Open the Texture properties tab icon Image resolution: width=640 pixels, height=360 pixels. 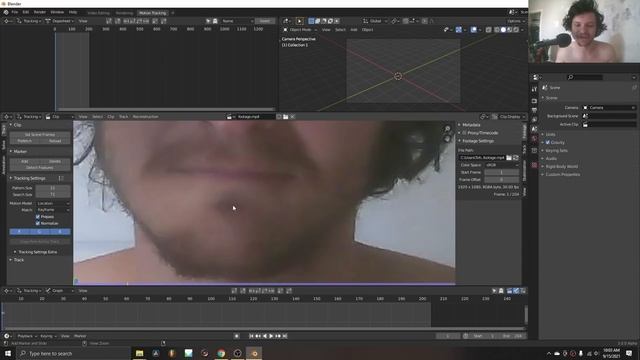534,165
